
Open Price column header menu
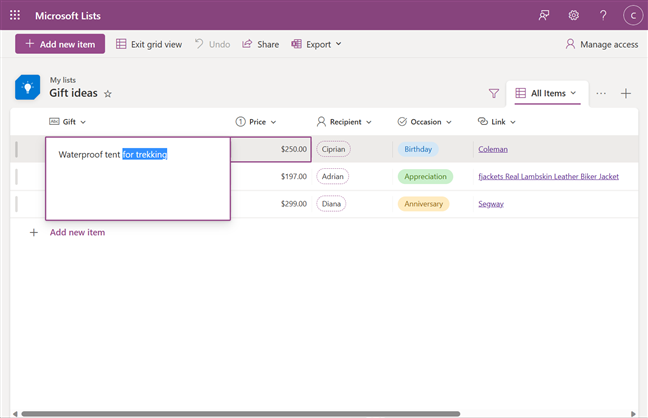tap(256, 122)
